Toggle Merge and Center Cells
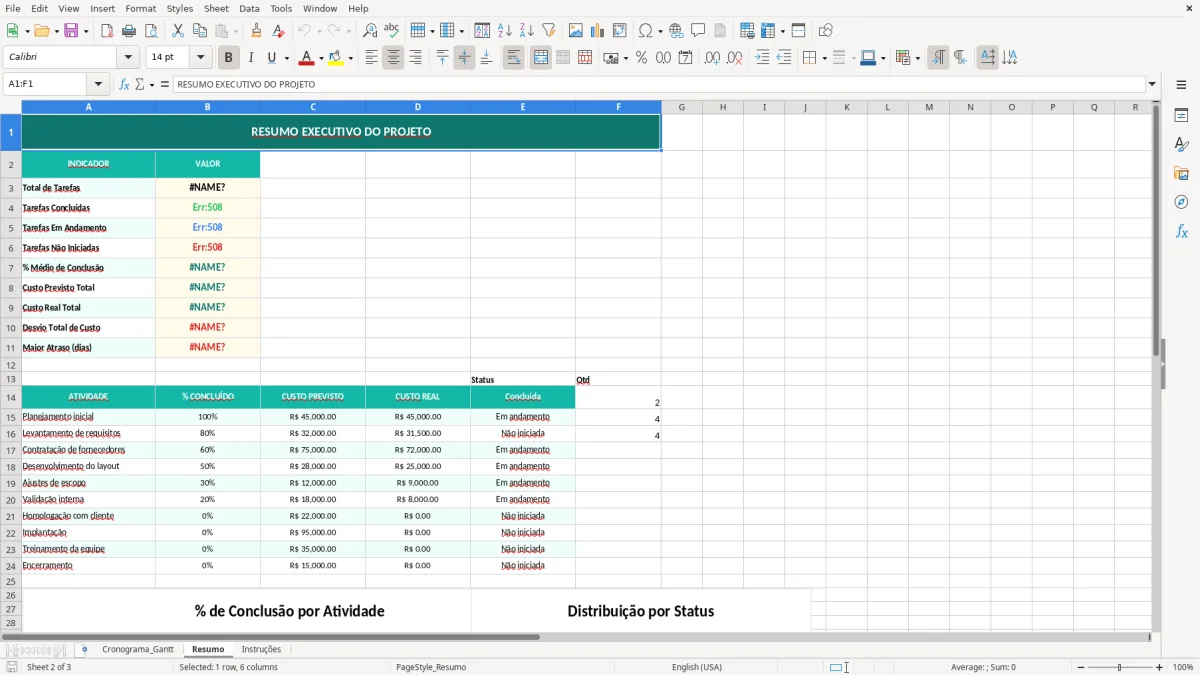The image size is (1200, 675). coord(541,58)
